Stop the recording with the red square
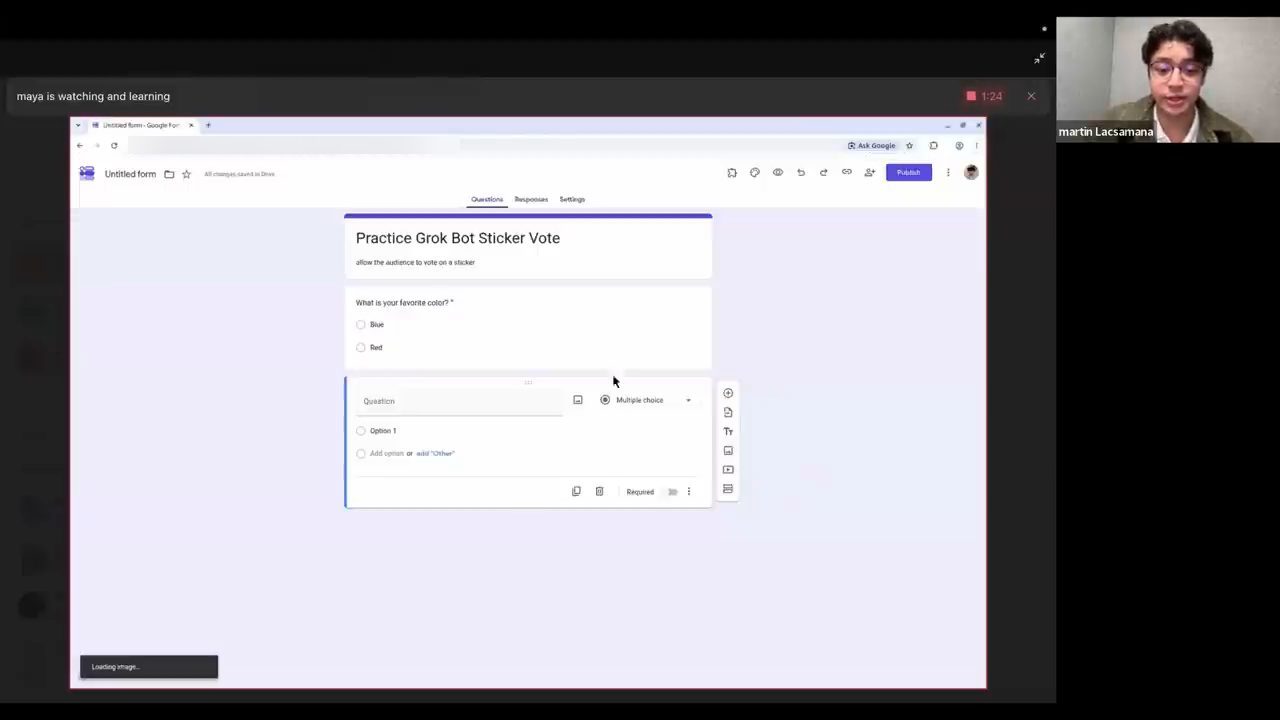This screenshot has width=1280, height=720. (x=971, y=96)
